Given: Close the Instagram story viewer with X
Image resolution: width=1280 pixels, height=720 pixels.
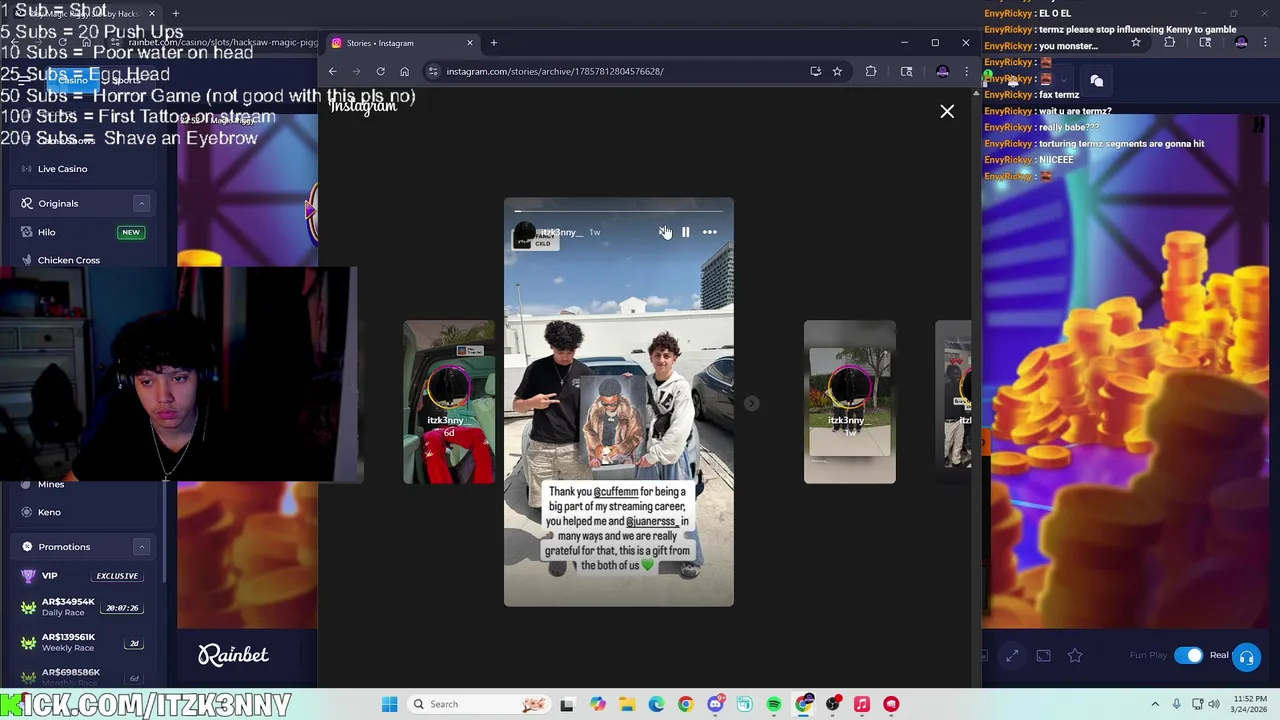Looking at the screenshot, I should 947,111.
